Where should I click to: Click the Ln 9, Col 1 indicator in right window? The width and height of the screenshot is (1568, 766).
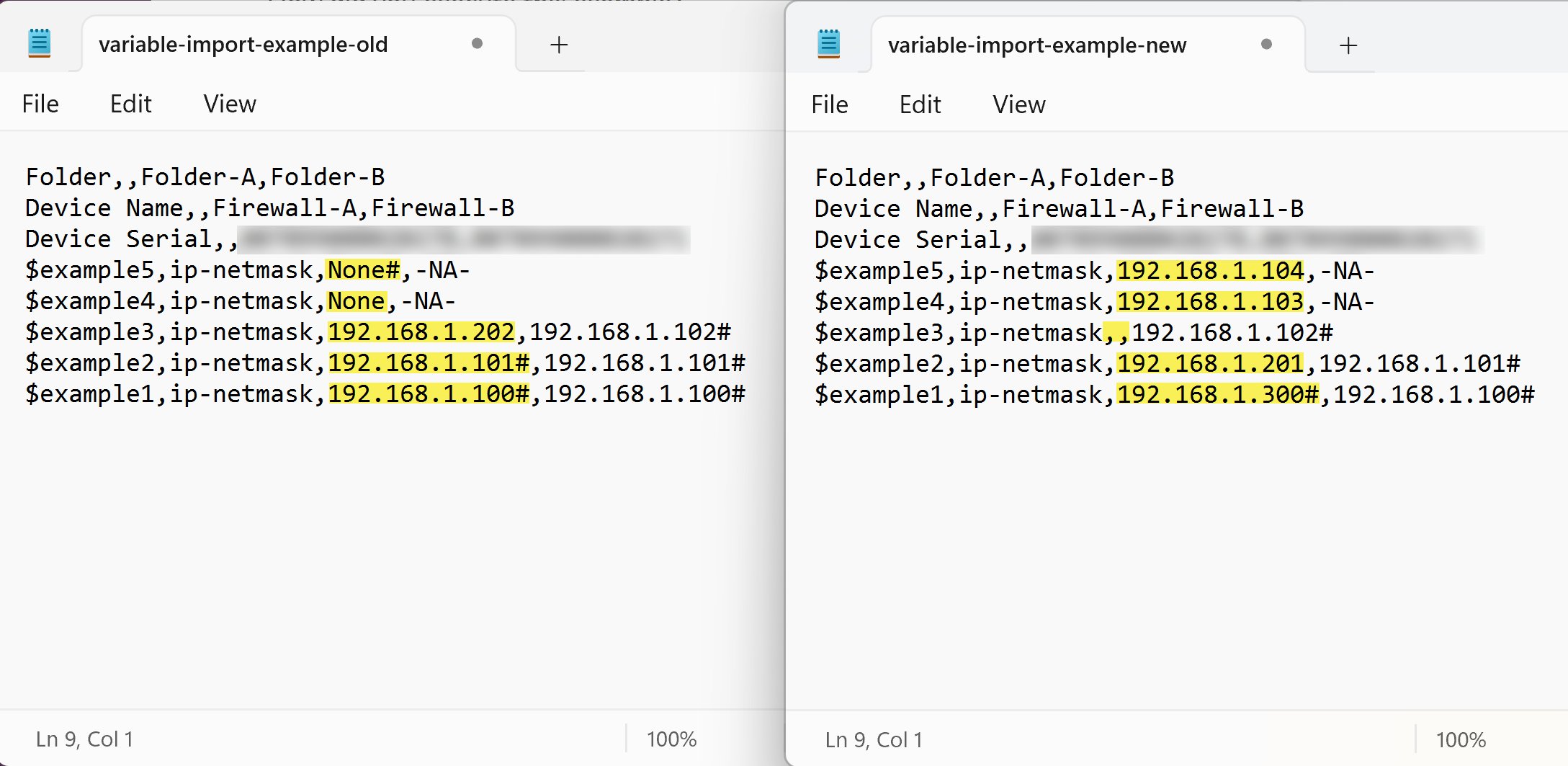pos(874,740)
